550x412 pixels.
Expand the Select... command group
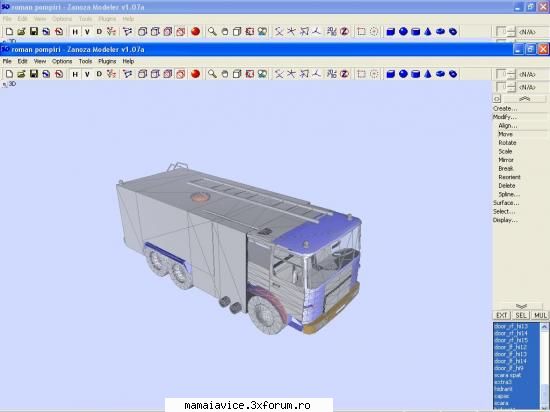[x=504, y=211]
